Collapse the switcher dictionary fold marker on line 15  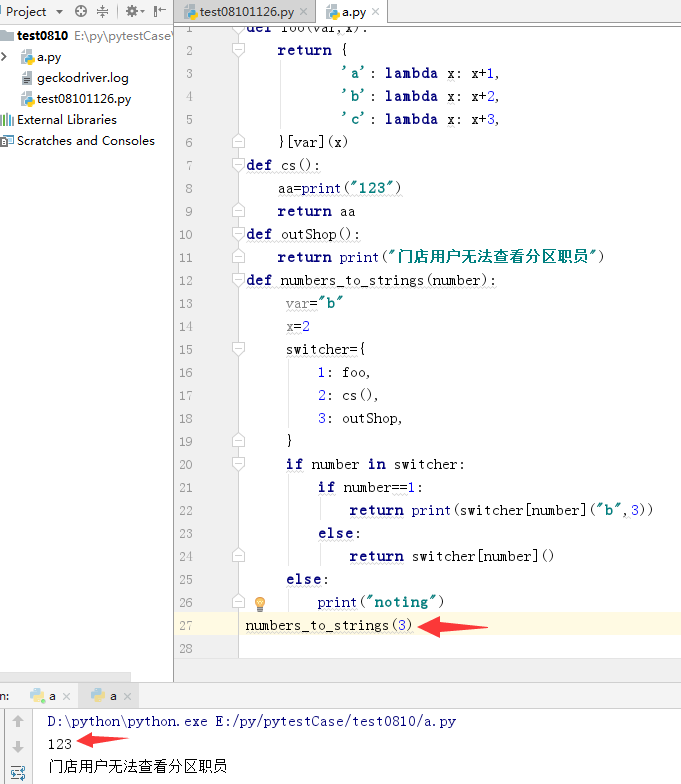[239, 349]
